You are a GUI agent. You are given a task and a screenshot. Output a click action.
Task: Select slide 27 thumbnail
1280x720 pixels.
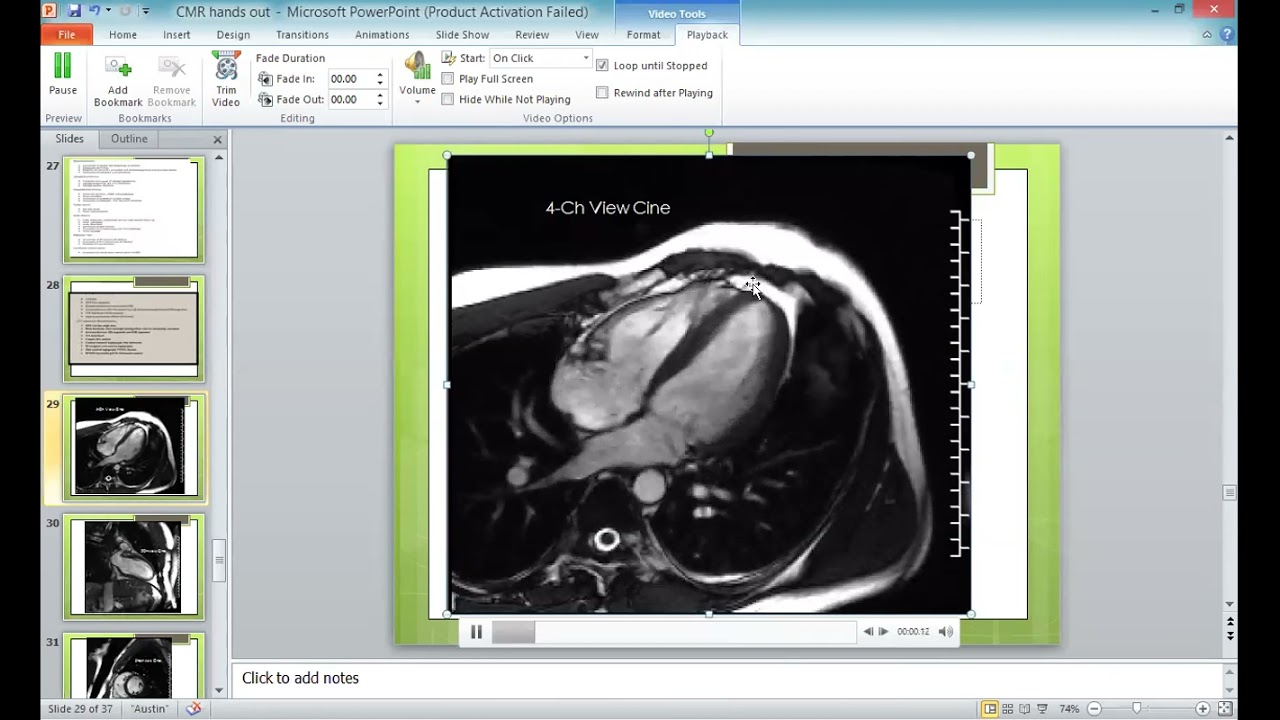click(134, 209)
